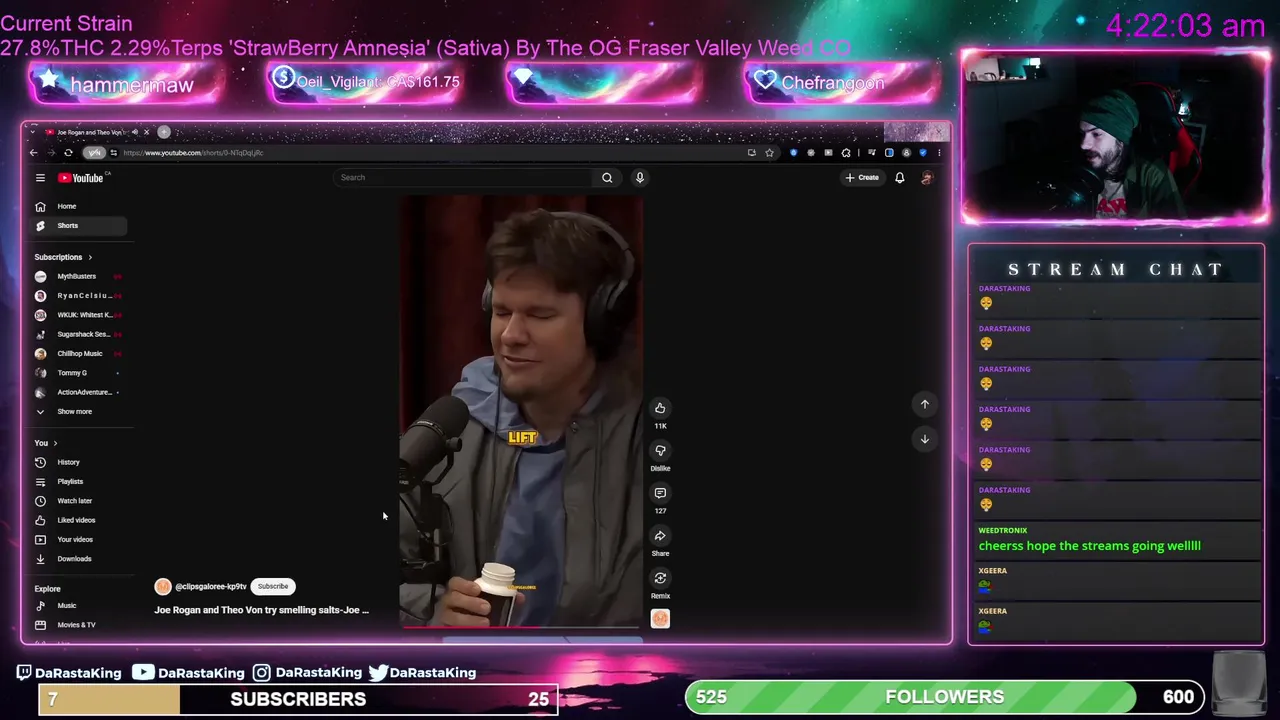Viewport: 1280px width, 720px height.
Task: Expand Show more subscriptions
Action: pos(80,411)
